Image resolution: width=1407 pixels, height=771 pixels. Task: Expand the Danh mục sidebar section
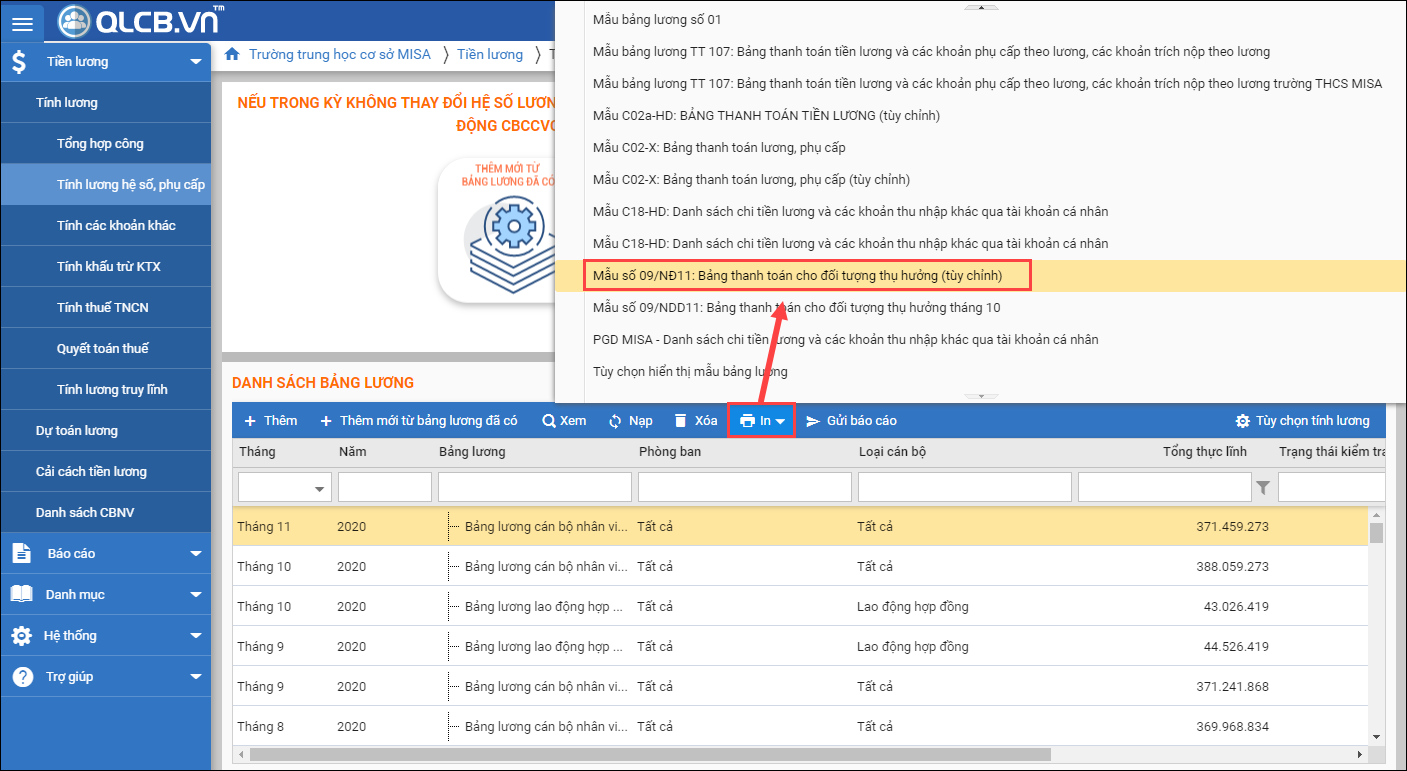tap(105, 594)
